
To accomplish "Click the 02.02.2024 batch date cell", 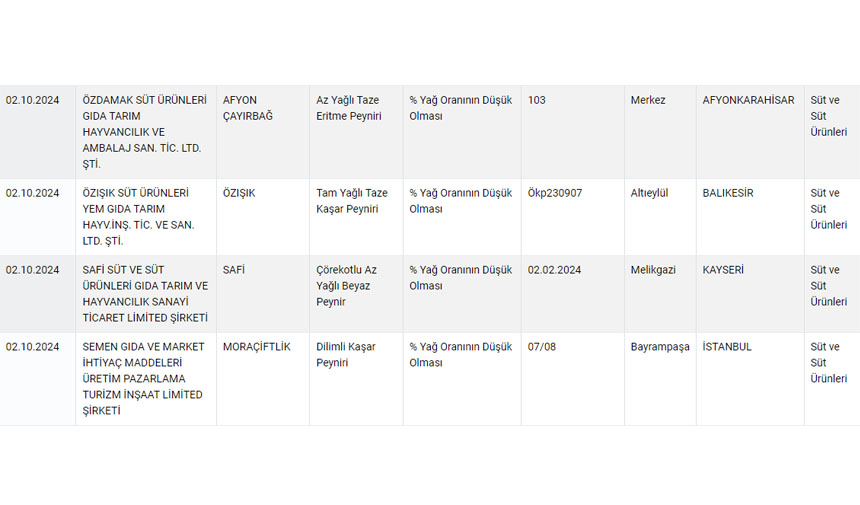I will tap(554, 270).
